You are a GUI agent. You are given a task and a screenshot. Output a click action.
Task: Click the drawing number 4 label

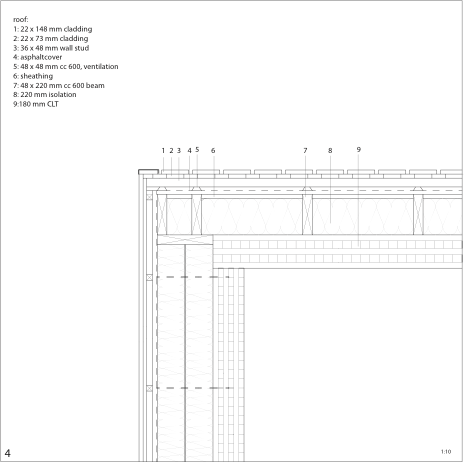pos(8,453)
